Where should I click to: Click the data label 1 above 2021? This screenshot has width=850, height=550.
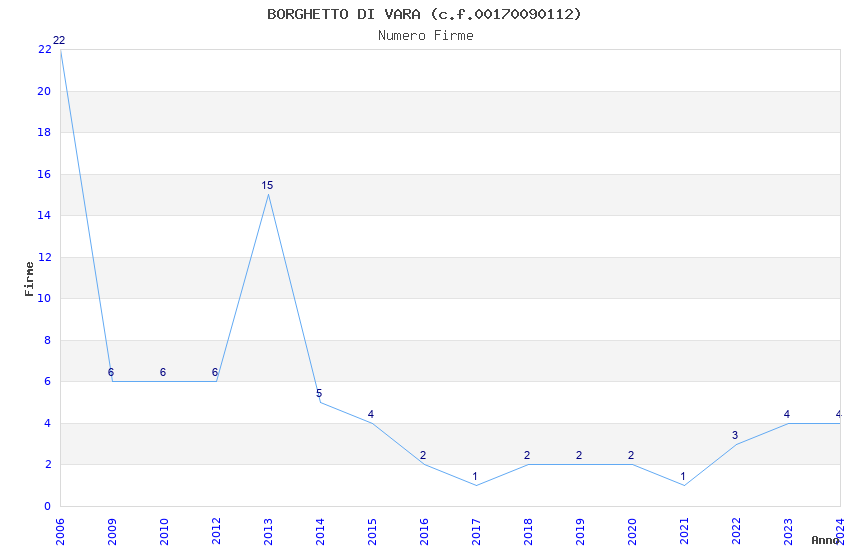683,477
